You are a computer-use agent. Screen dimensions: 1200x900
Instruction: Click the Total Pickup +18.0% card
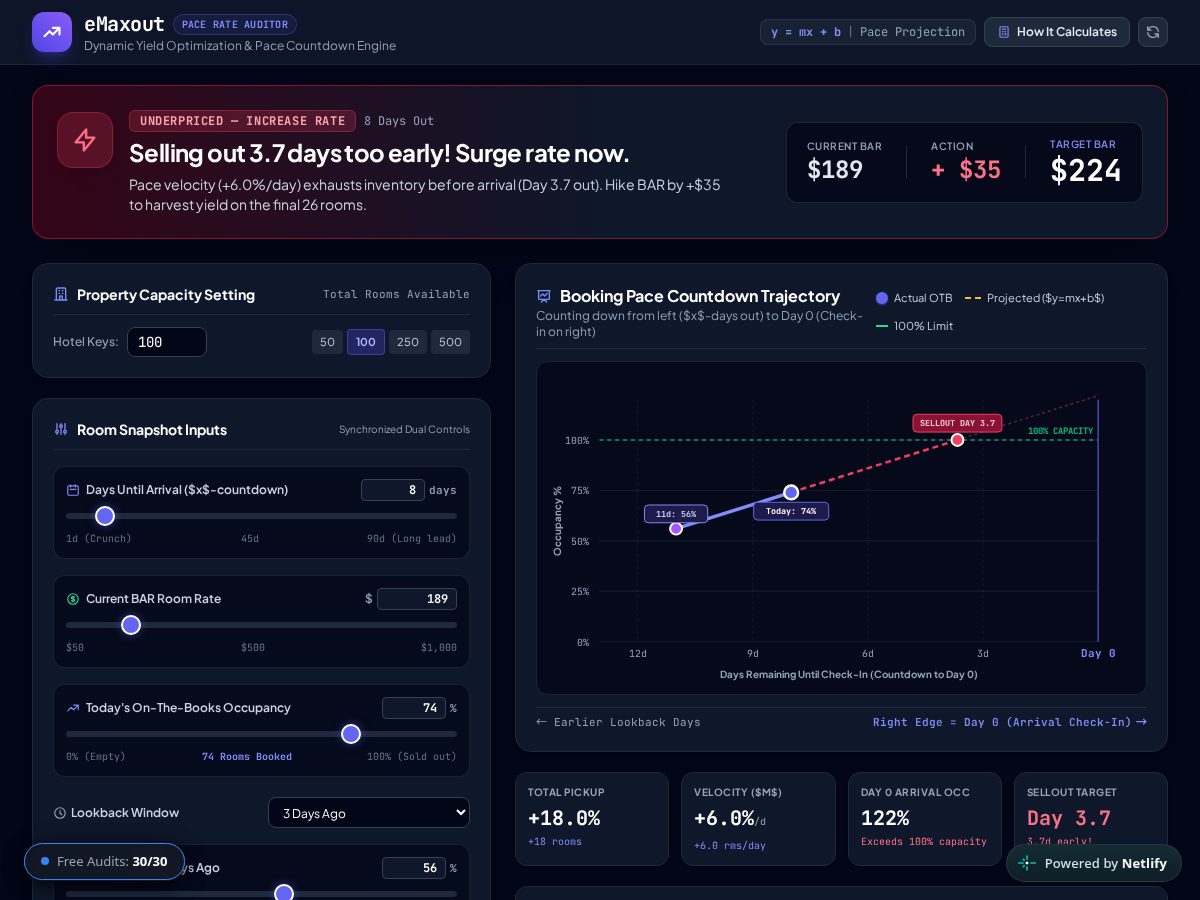592,819
